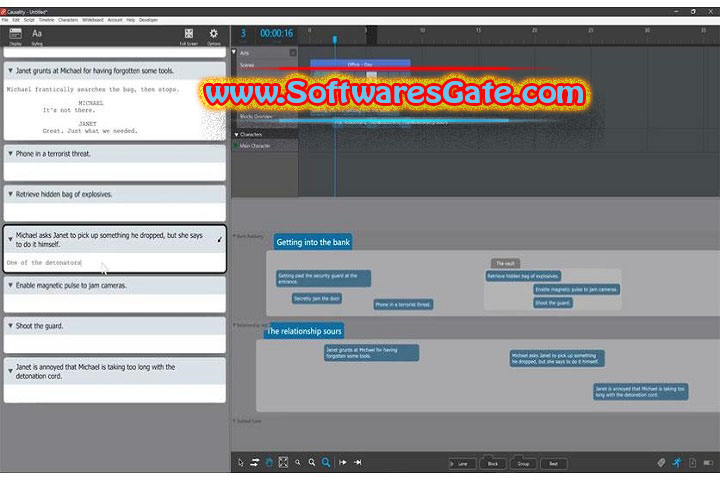This screenshot has width=720, height=480.
Task: Select the 'The relationship sours' group title
Action: (x=304, y=331)
